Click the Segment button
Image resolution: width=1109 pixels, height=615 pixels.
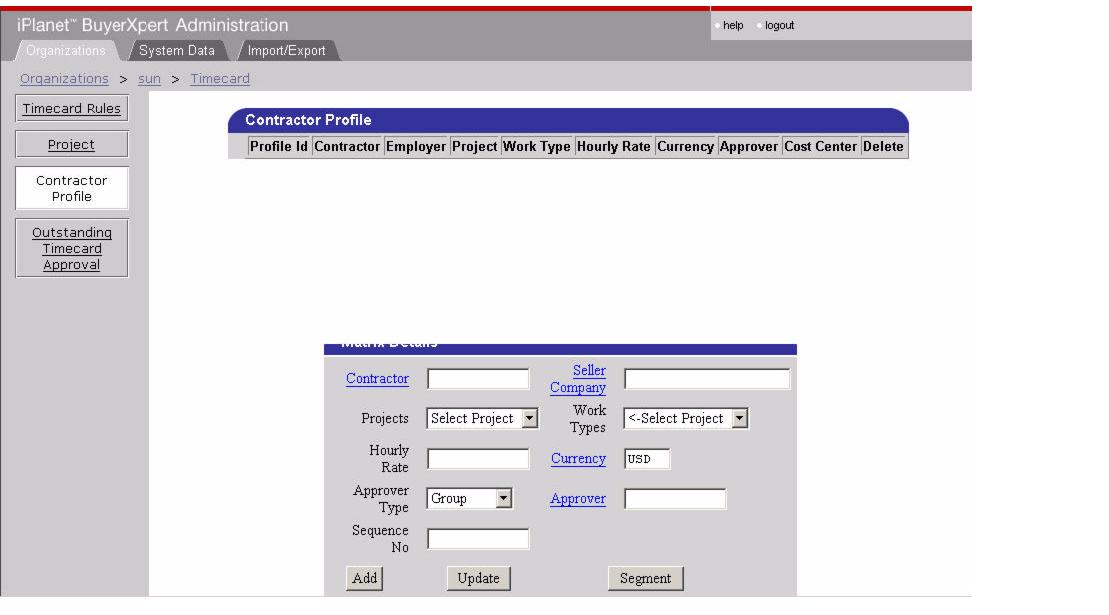click(x=645, y=578)
